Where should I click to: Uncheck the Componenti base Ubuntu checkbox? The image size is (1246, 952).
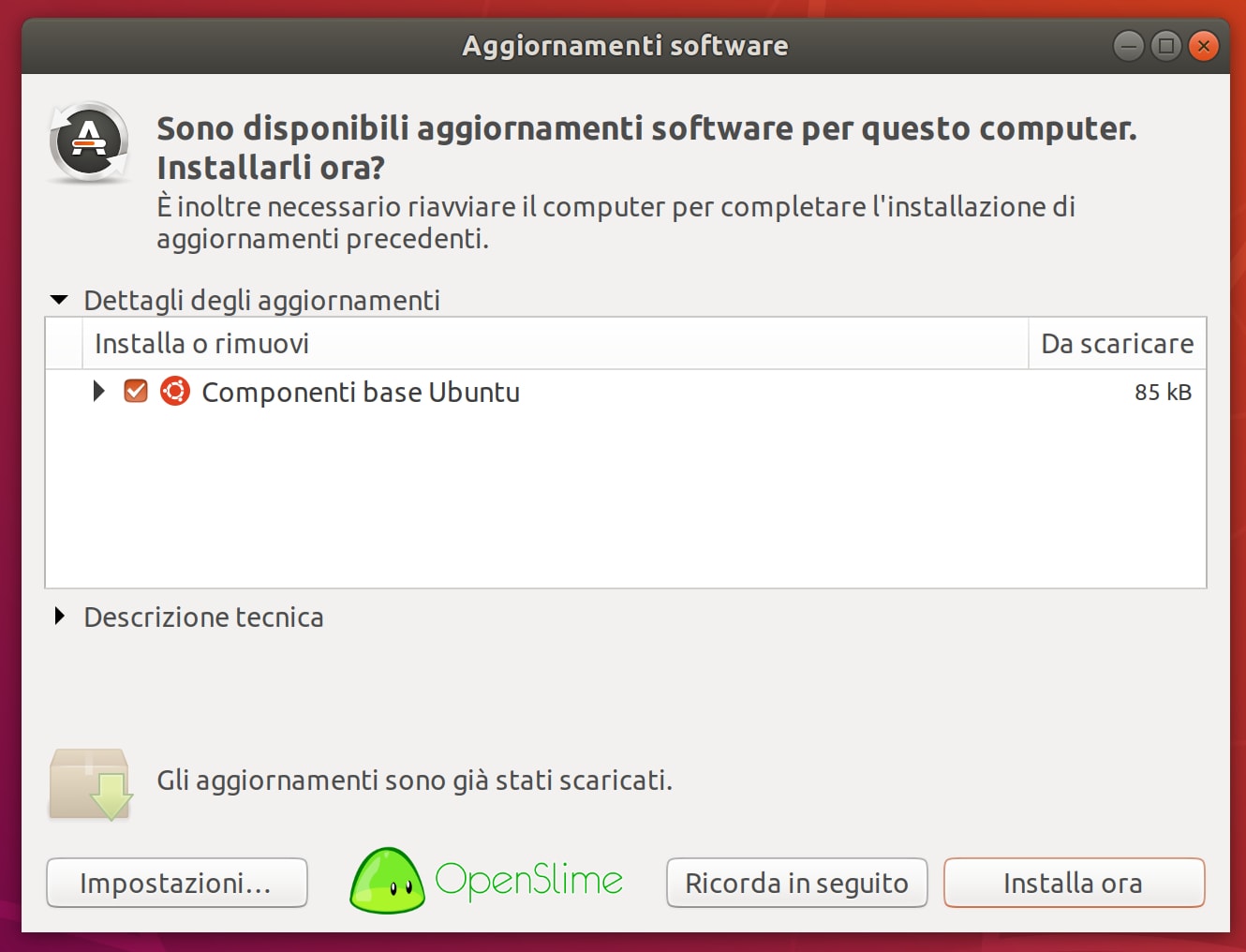click(136, 392)
